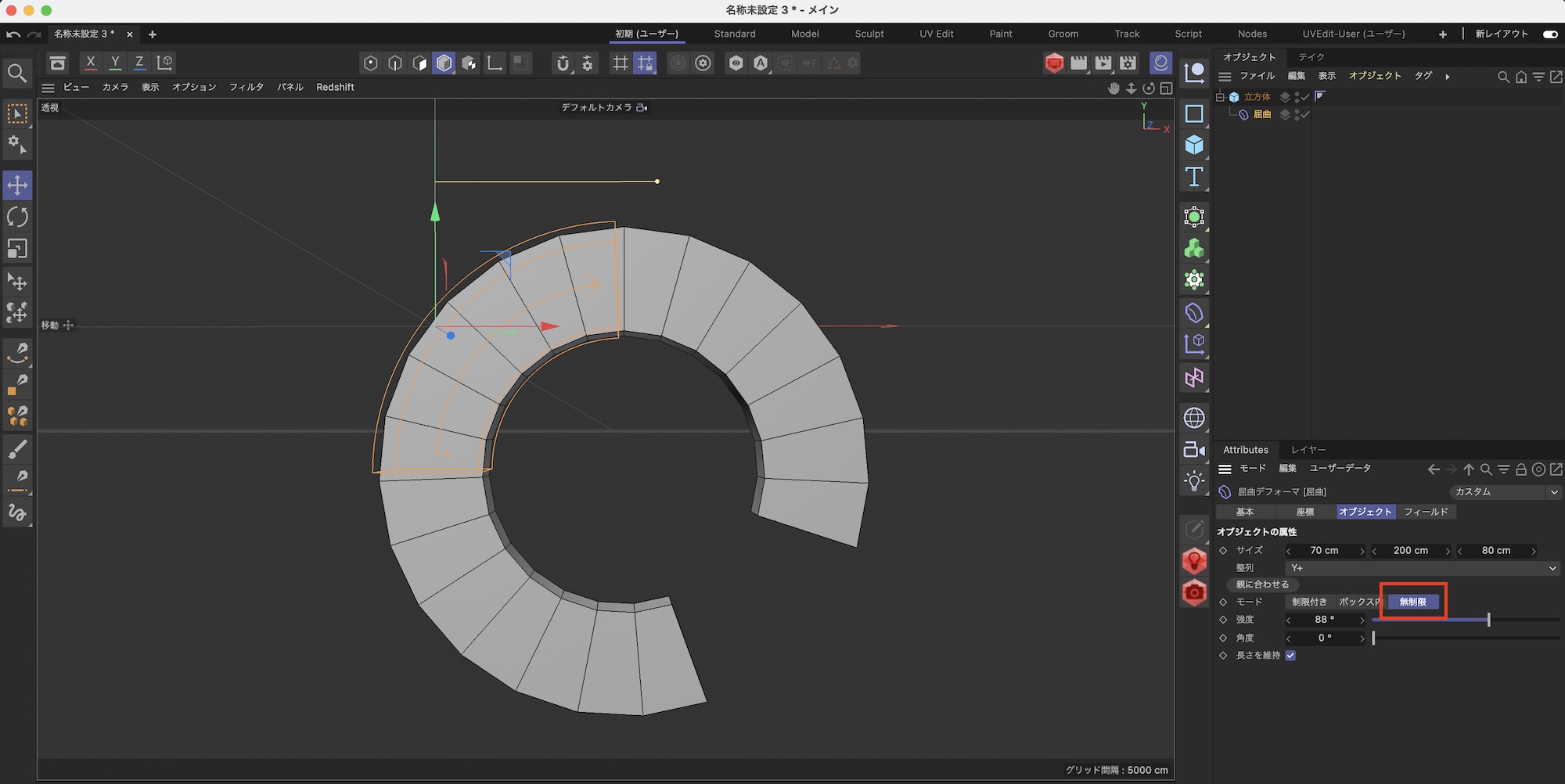
Task: Open the フィルタ viewport menu
Action: pyautogui.click(x=246, y=87)
